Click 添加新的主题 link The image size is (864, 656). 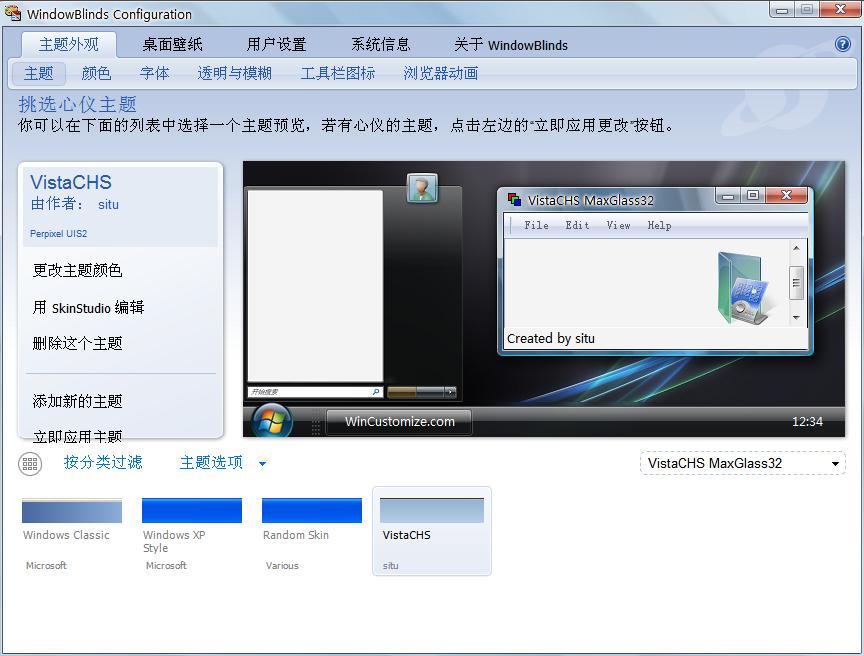click(x=77, y=402)
